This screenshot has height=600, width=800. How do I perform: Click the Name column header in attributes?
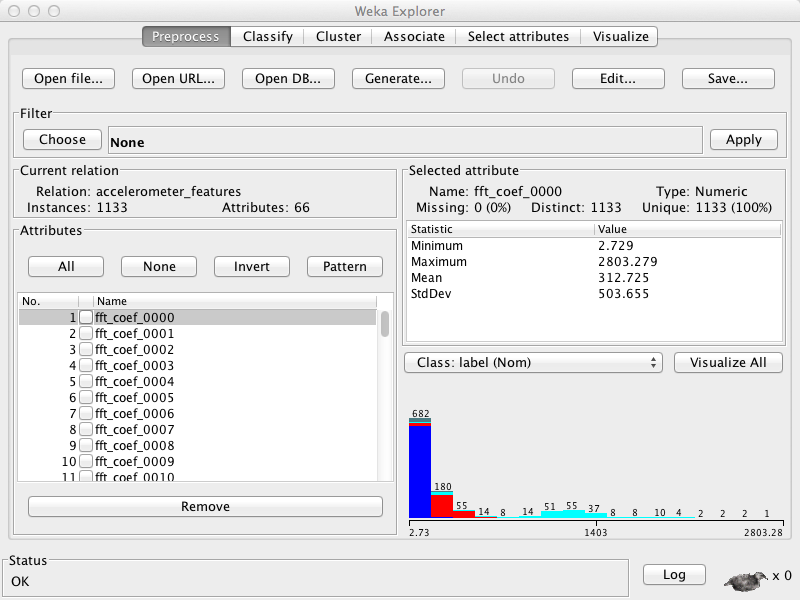tap(235, 301)
